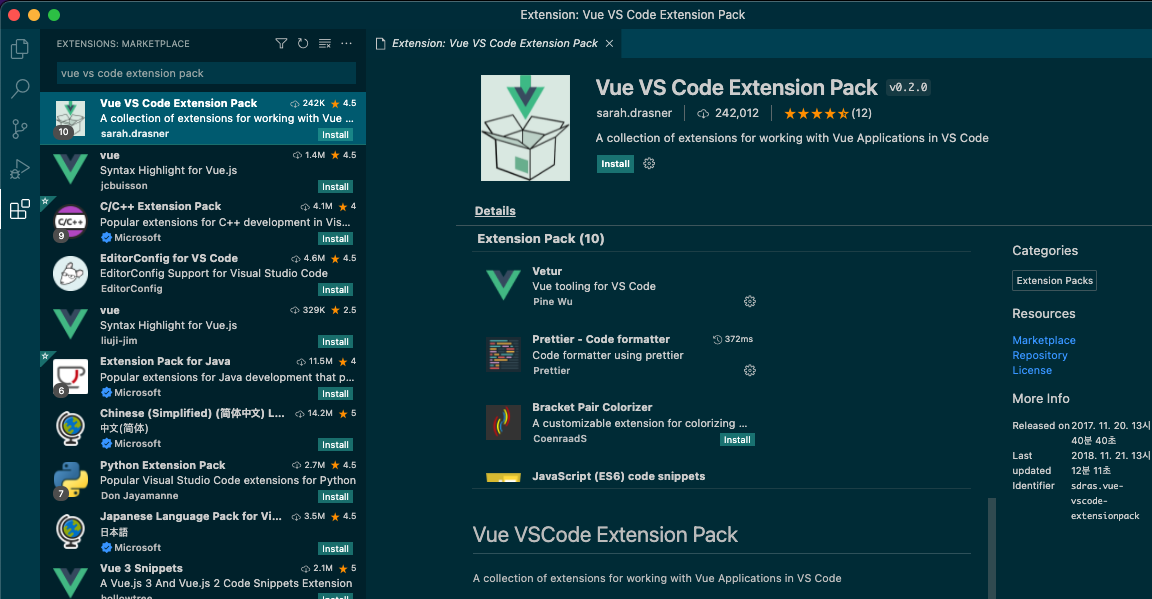Viewport: 1152px width, 599px height.
Task: Click JavaScript (ES6) code snippets entry
Action: tap(619, 476)
